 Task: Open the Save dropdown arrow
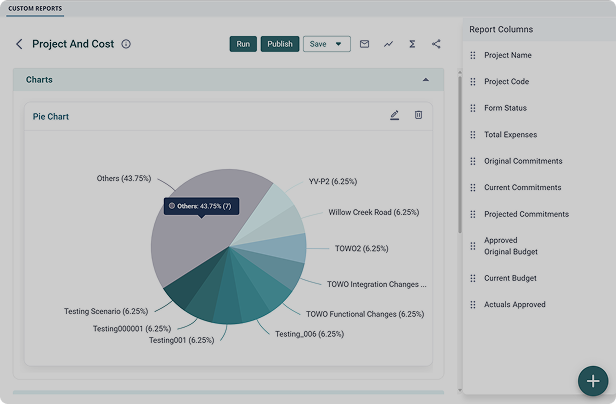(x=338, y=44)
